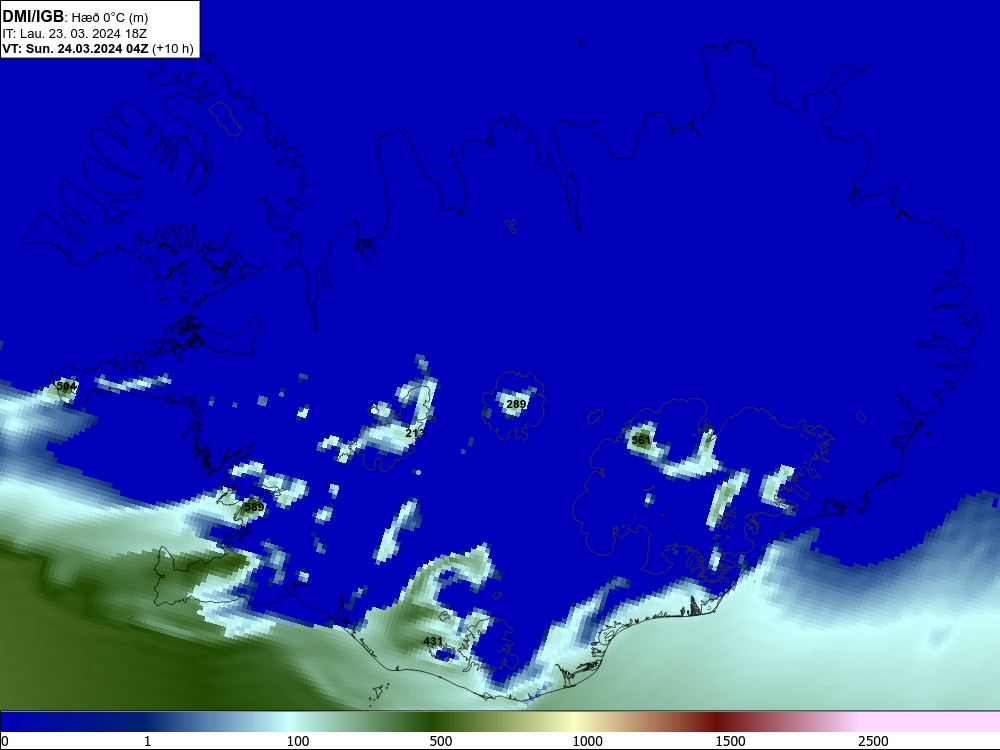Click the 589 map value label
This screenshot has width=1000, height=750.
coord(254,507)
